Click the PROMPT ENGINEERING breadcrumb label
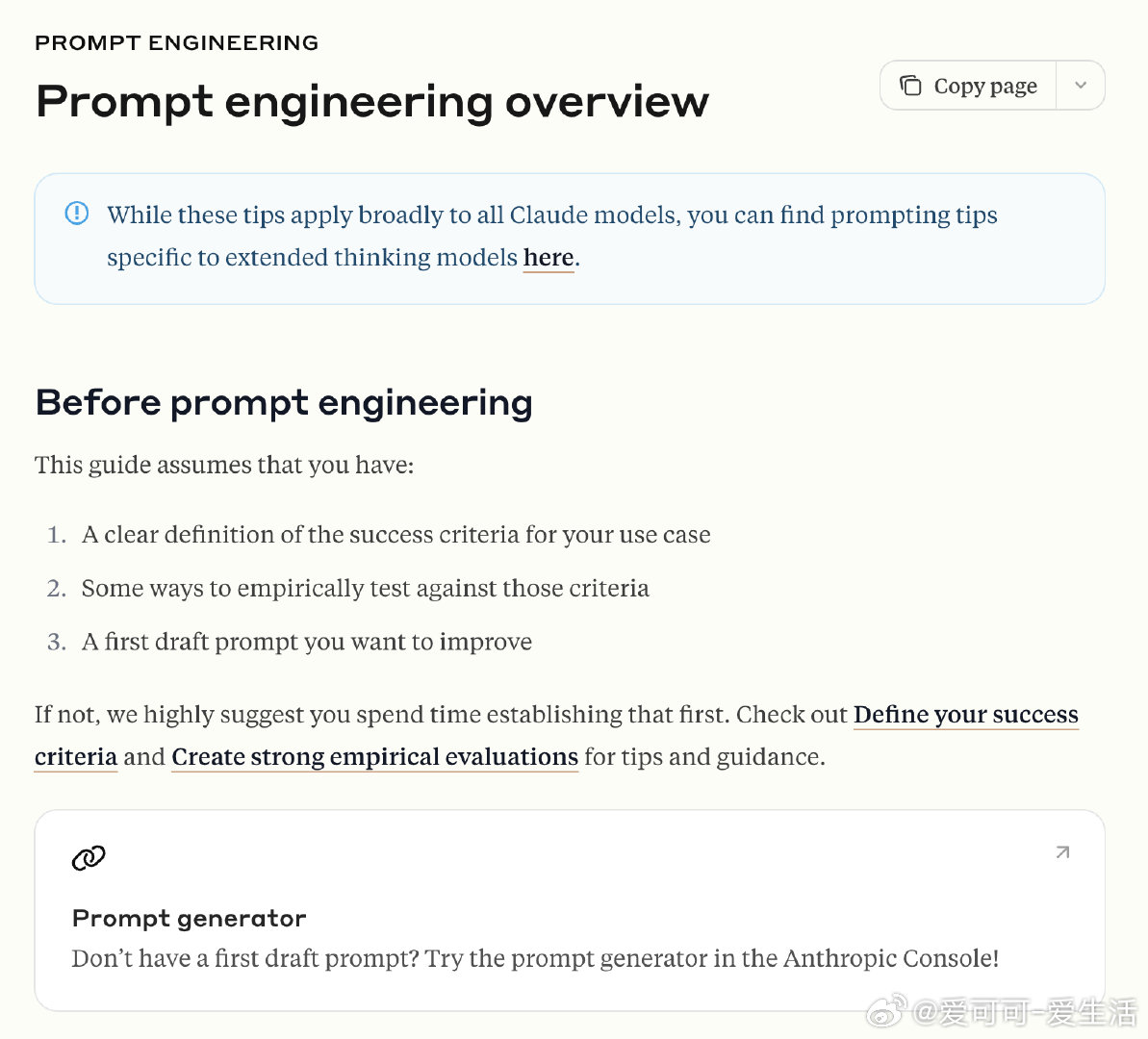Viewport: 1148px width, 1039px height. [x=176, y=42]
